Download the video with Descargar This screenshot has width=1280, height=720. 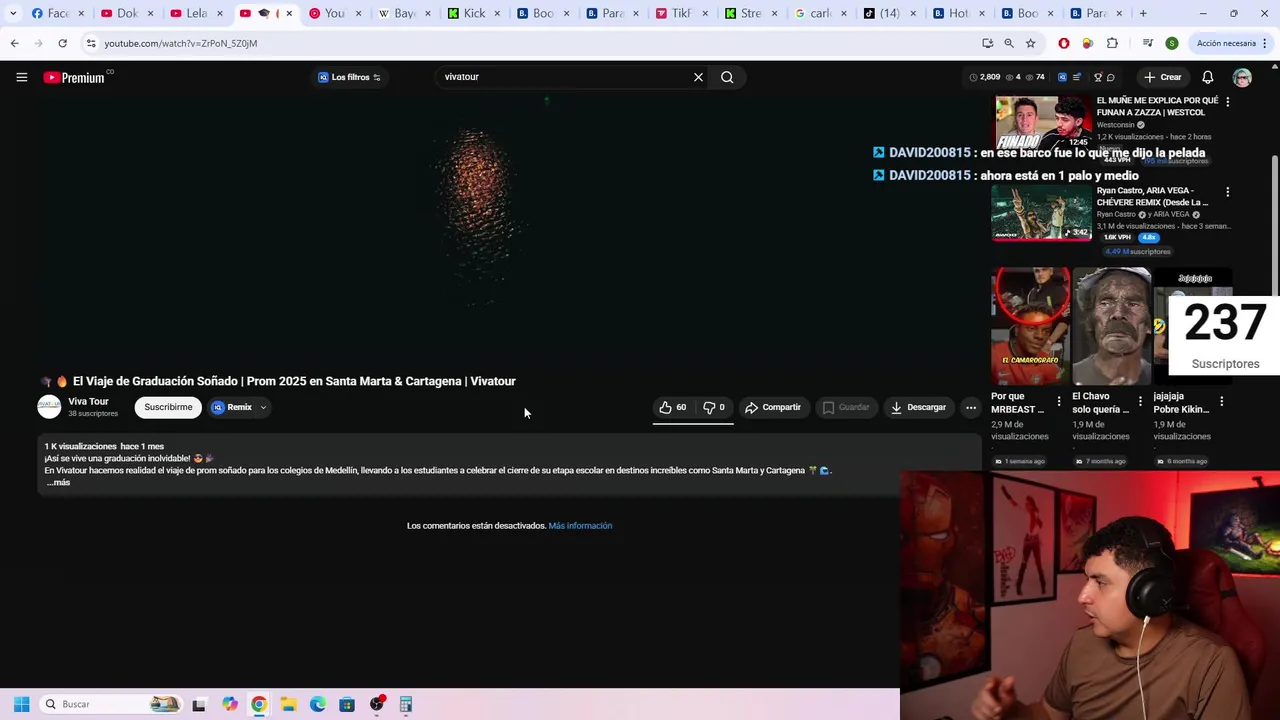coord(918,407)
